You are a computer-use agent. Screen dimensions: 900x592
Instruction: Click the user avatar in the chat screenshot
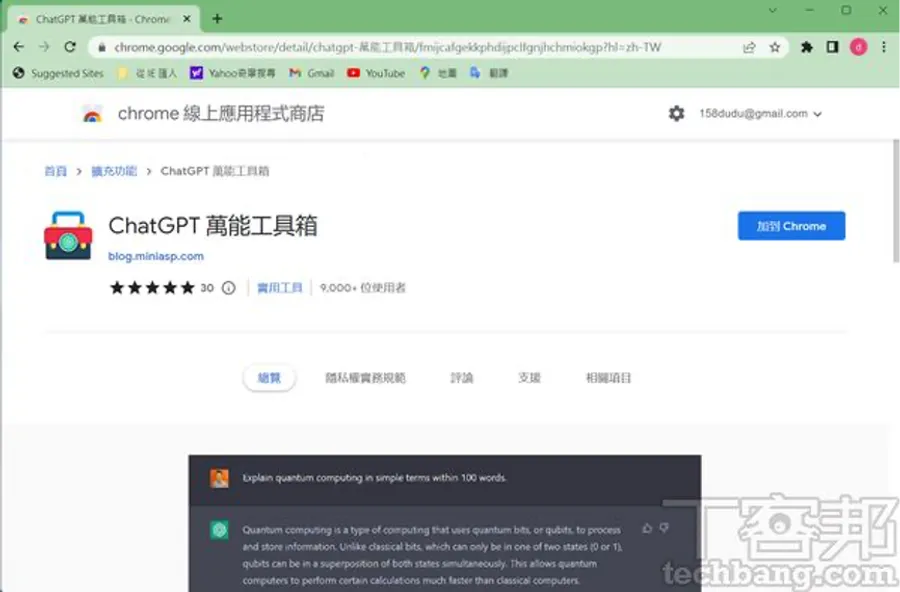tap(219, 478)
